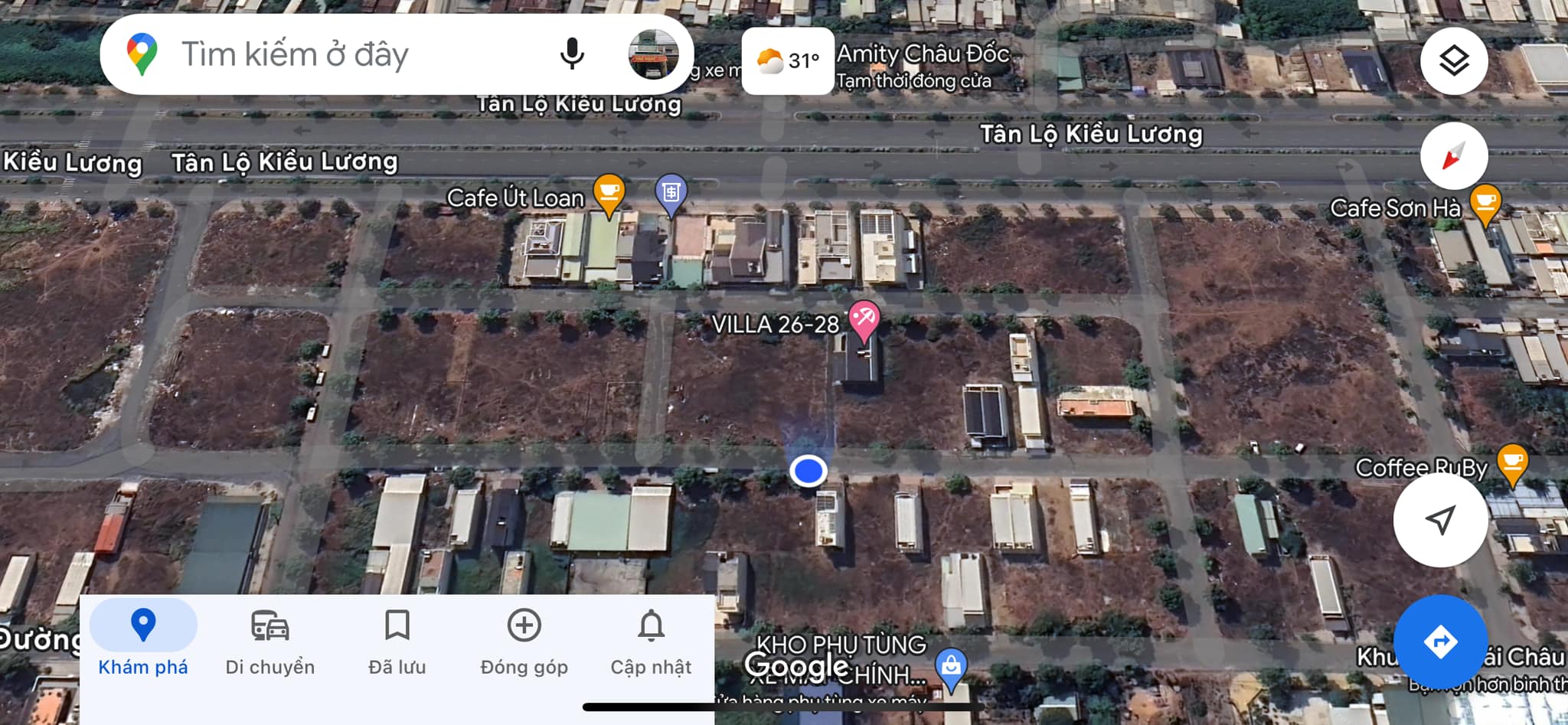Image resolution: width=1568 pixels, height=725 pixels.
Task: Tap the microphone voice search icon
Action: pyautogui.click(x=572, y=54)
